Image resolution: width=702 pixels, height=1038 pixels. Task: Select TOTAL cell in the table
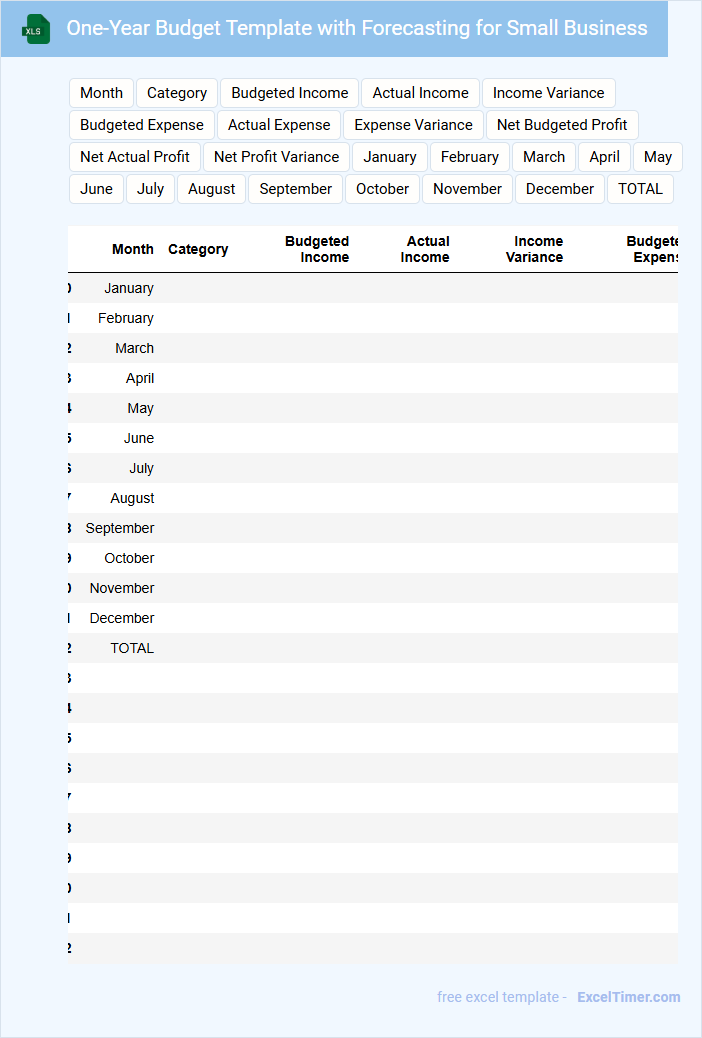pyautogui.click(x=132, y=649)
